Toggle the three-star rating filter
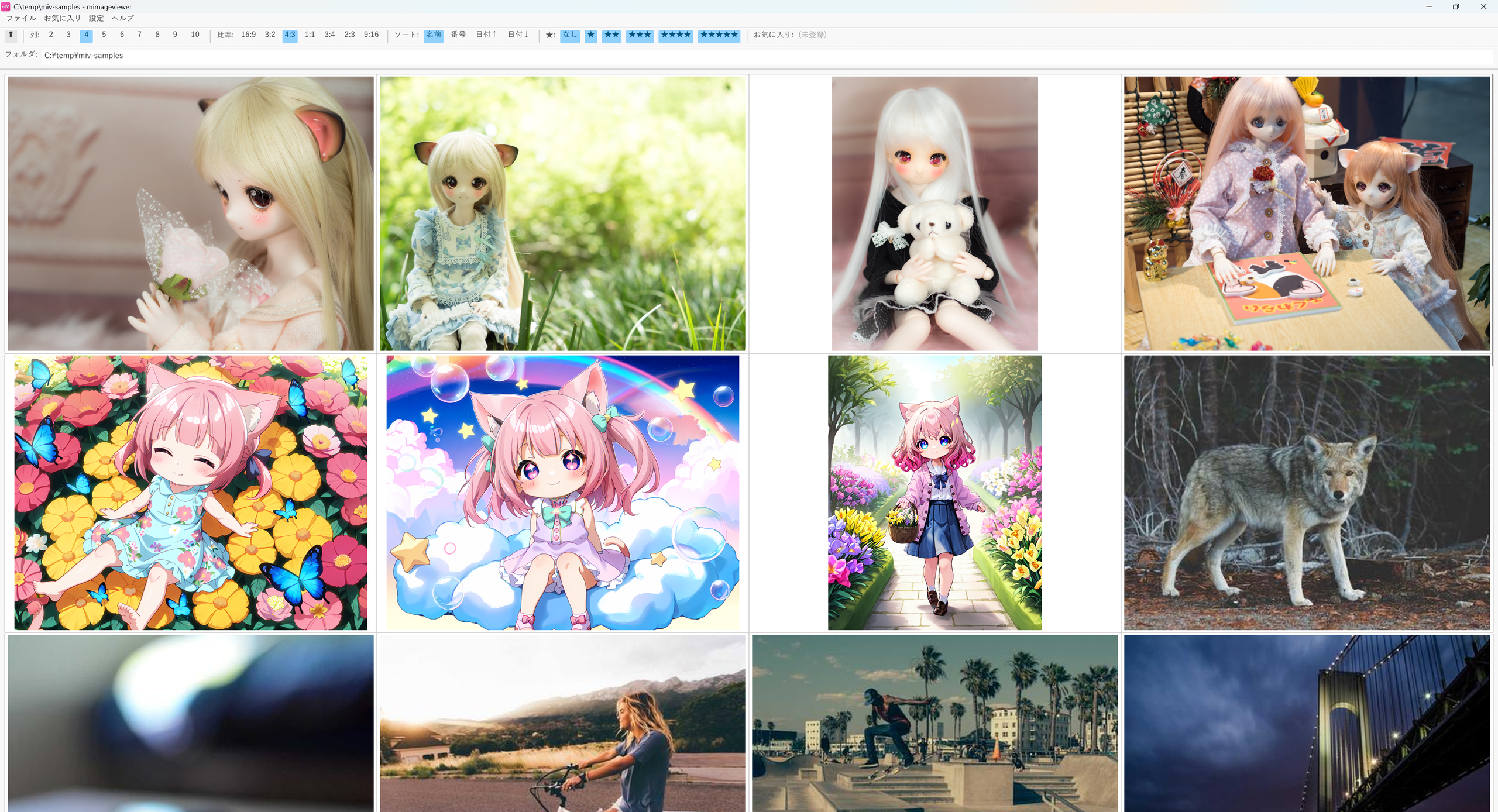This screenshot has width=1498, height=812. pos(640,35)
